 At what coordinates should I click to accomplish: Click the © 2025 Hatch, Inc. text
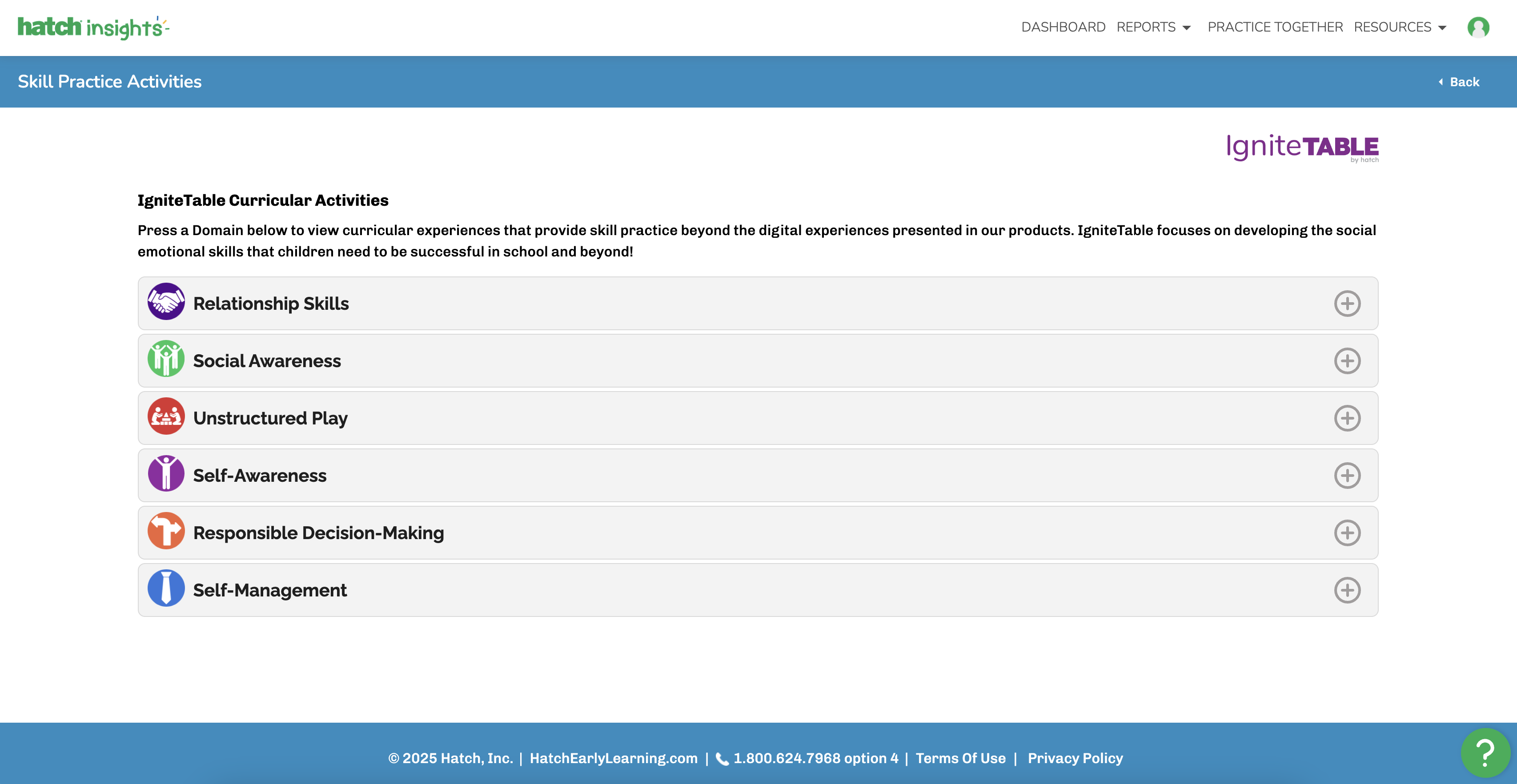[450, 758]
